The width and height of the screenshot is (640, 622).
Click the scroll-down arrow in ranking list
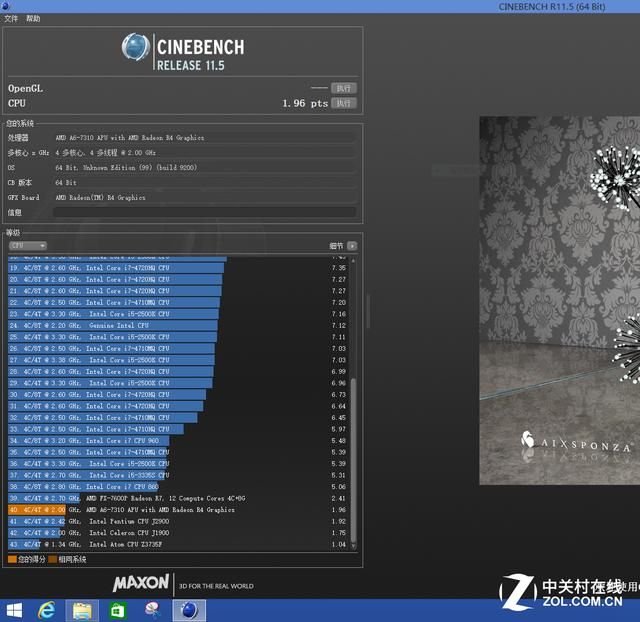(x=353, y=546)
